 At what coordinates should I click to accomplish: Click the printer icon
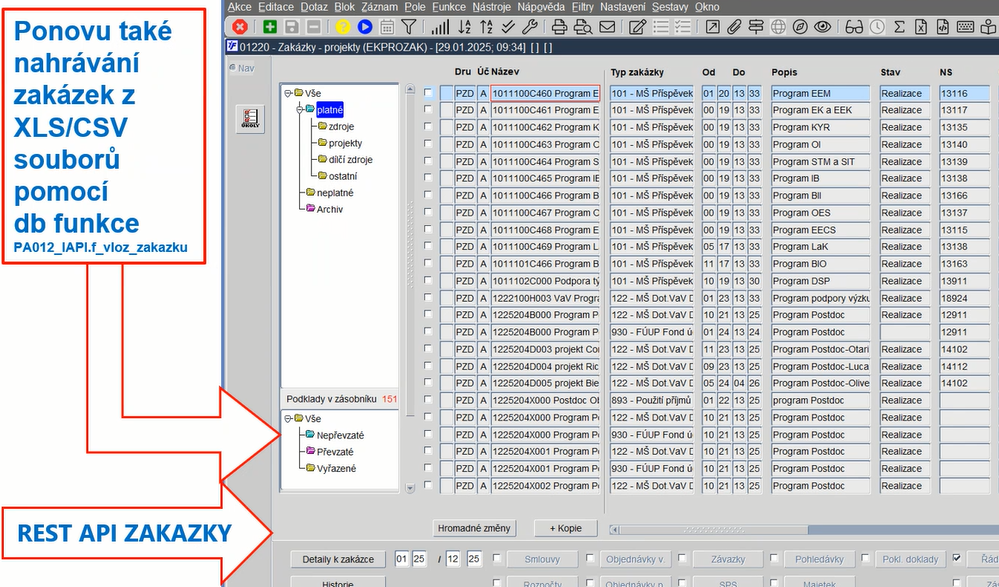coord(559,27)
